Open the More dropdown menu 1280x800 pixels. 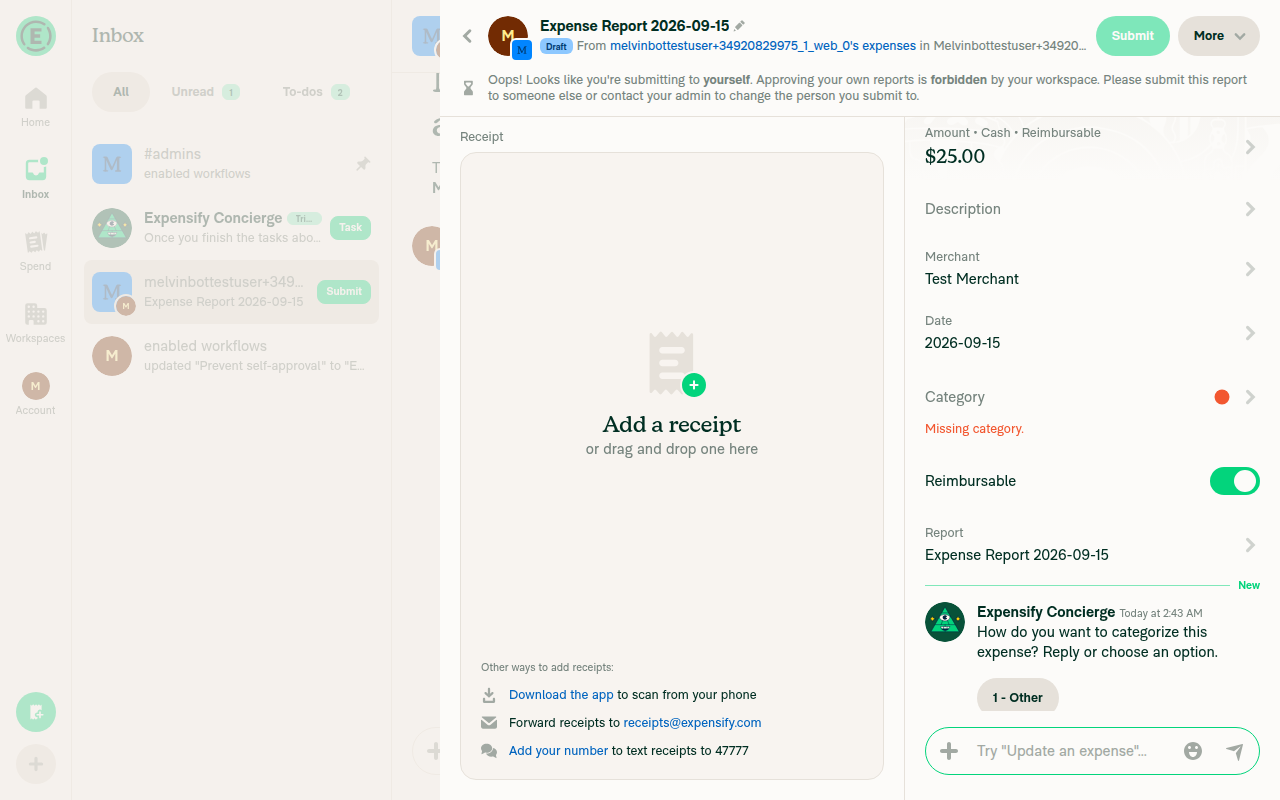point(1219,36)
